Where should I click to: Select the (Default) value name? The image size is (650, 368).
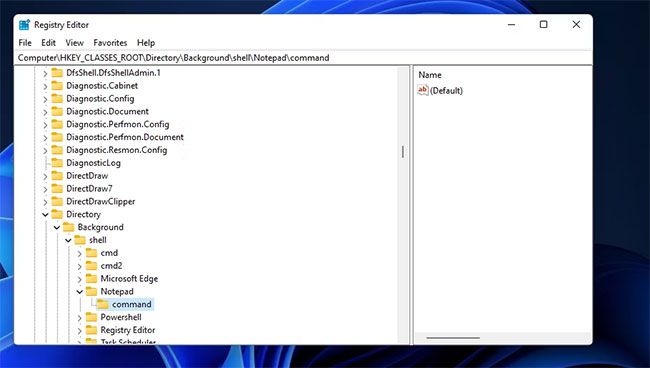click(x=446, y=90)
